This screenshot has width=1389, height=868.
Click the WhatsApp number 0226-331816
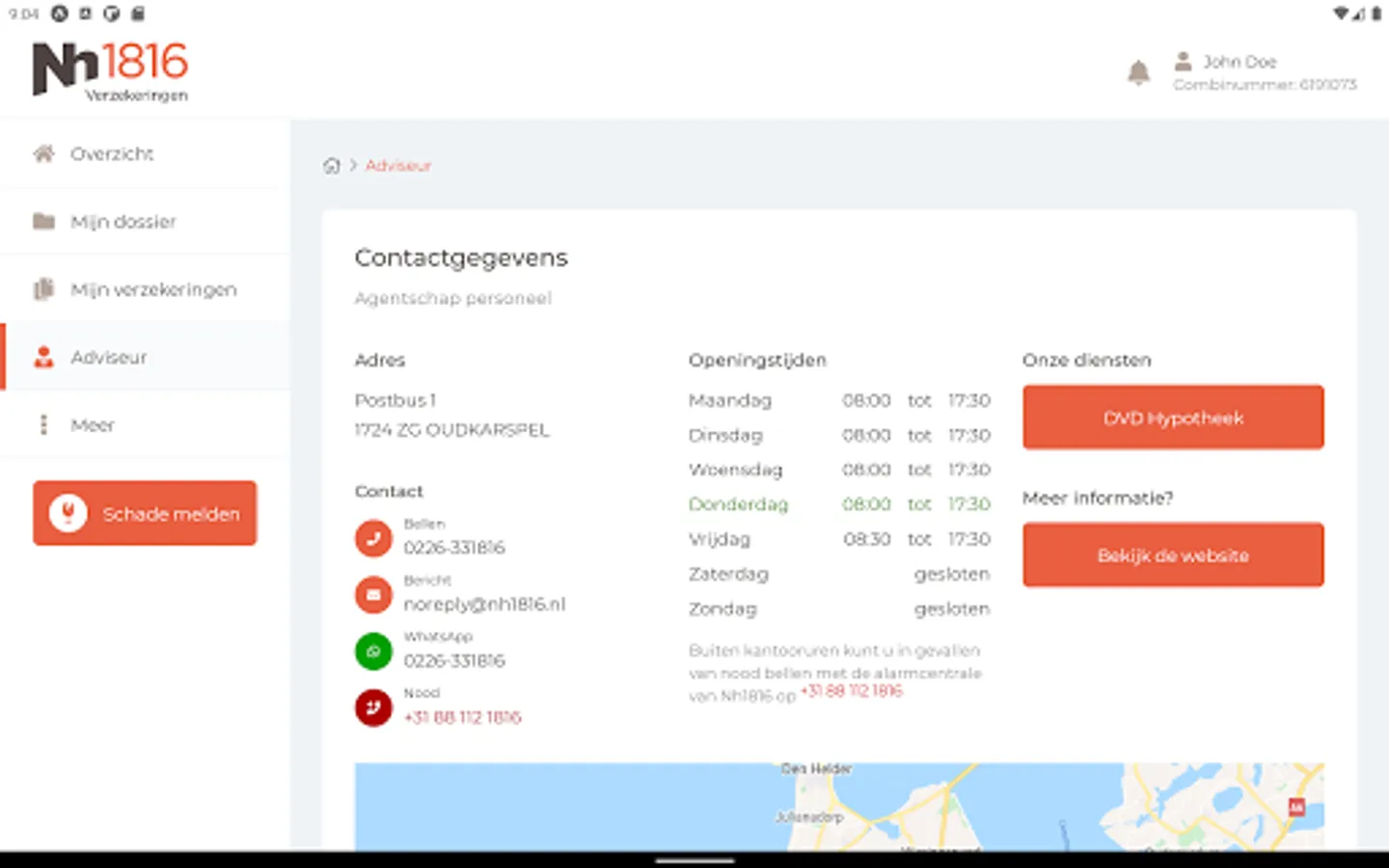click(454, 661)
